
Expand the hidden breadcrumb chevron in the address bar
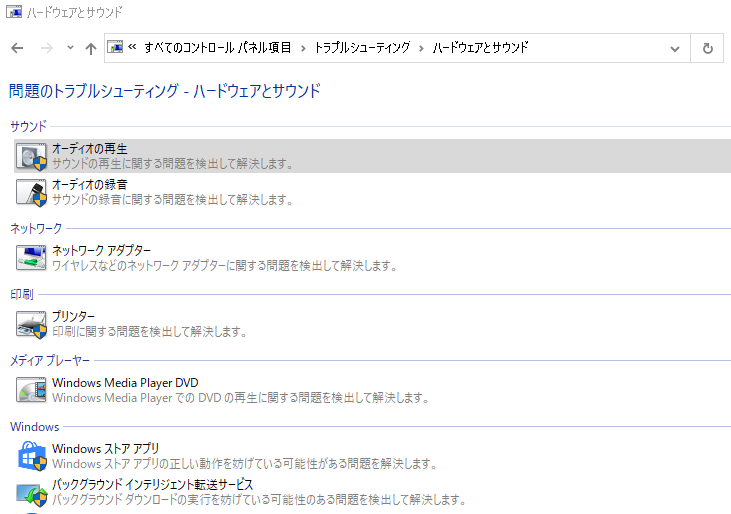[132, 48]
